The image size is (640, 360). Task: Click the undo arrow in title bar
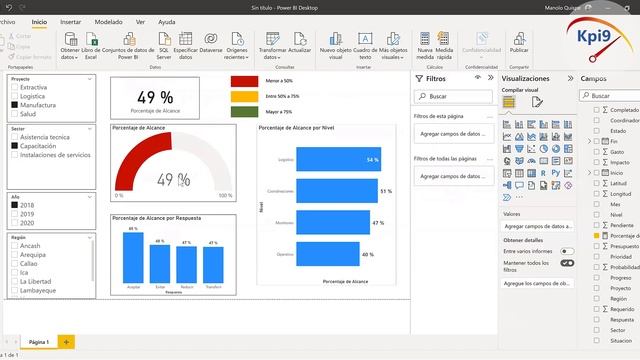(x=9, y=7)
